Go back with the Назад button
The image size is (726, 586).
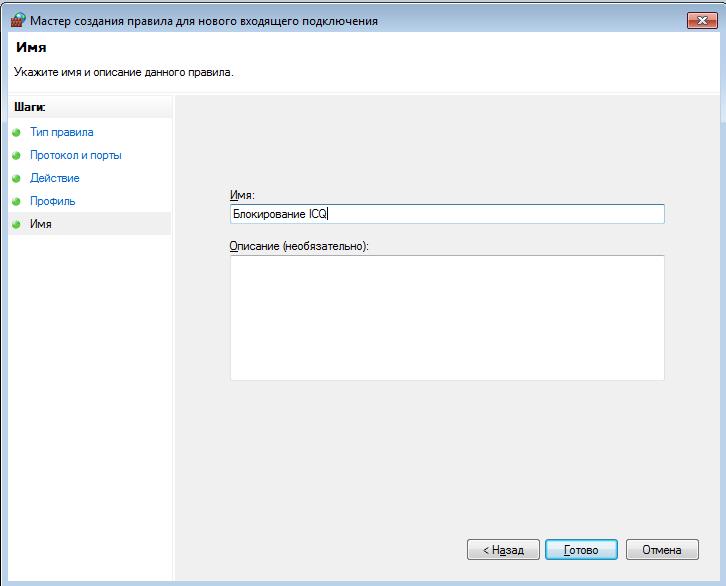tap(503, 549)
